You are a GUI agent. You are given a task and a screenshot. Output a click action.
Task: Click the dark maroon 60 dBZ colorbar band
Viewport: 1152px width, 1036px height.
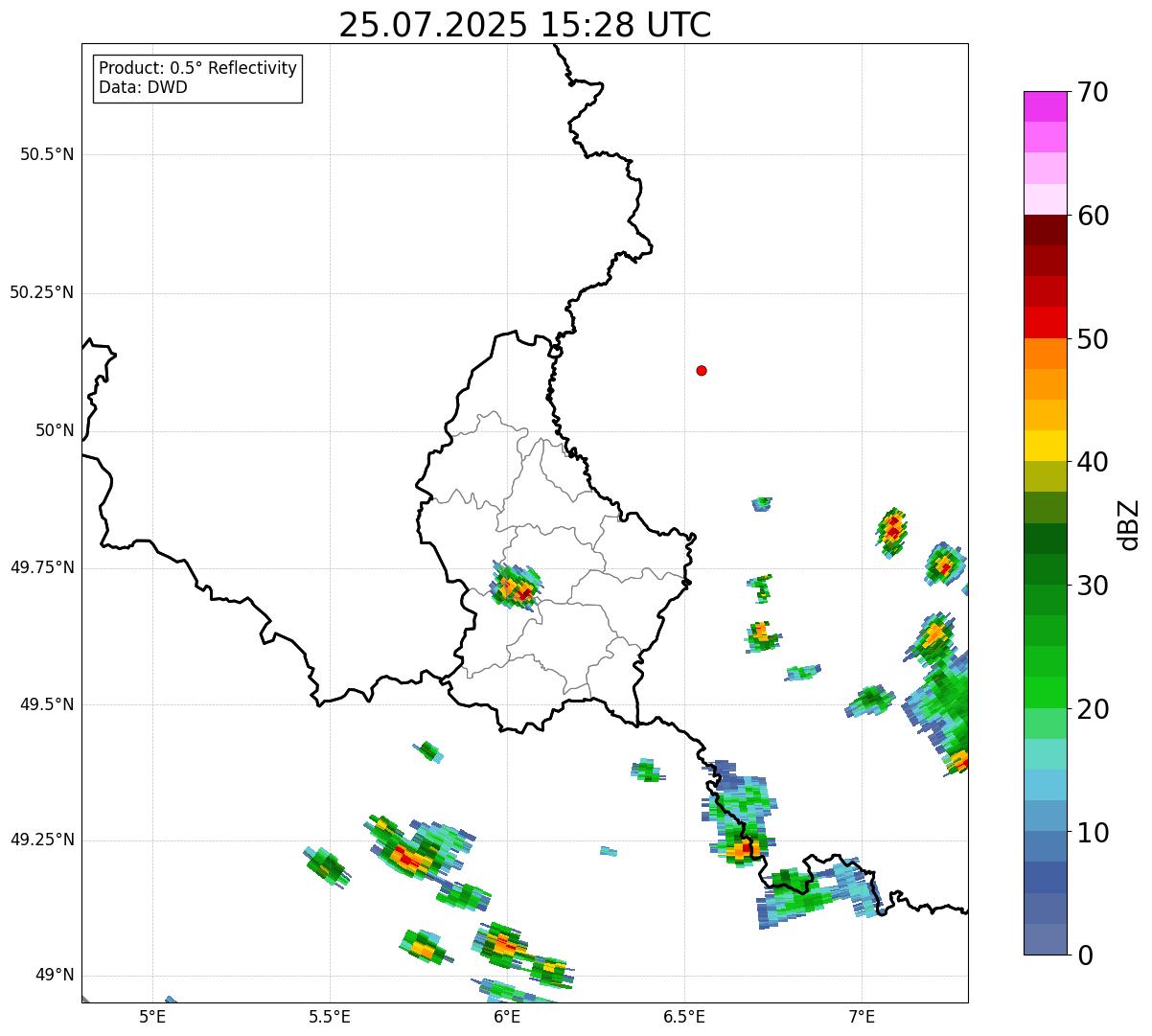(x=1046, y=230)
